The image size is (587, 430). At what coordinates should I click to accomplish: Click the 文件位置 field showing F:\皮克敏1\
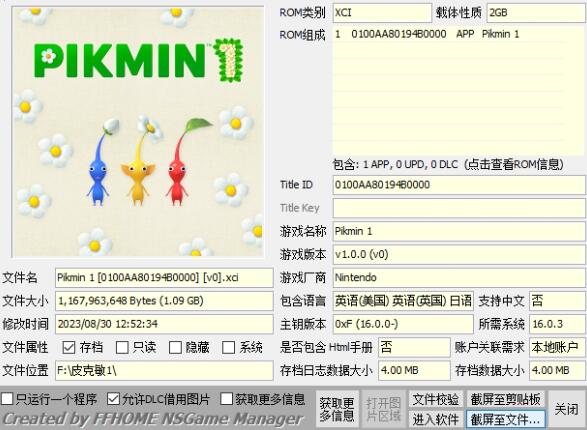point(164,370)
